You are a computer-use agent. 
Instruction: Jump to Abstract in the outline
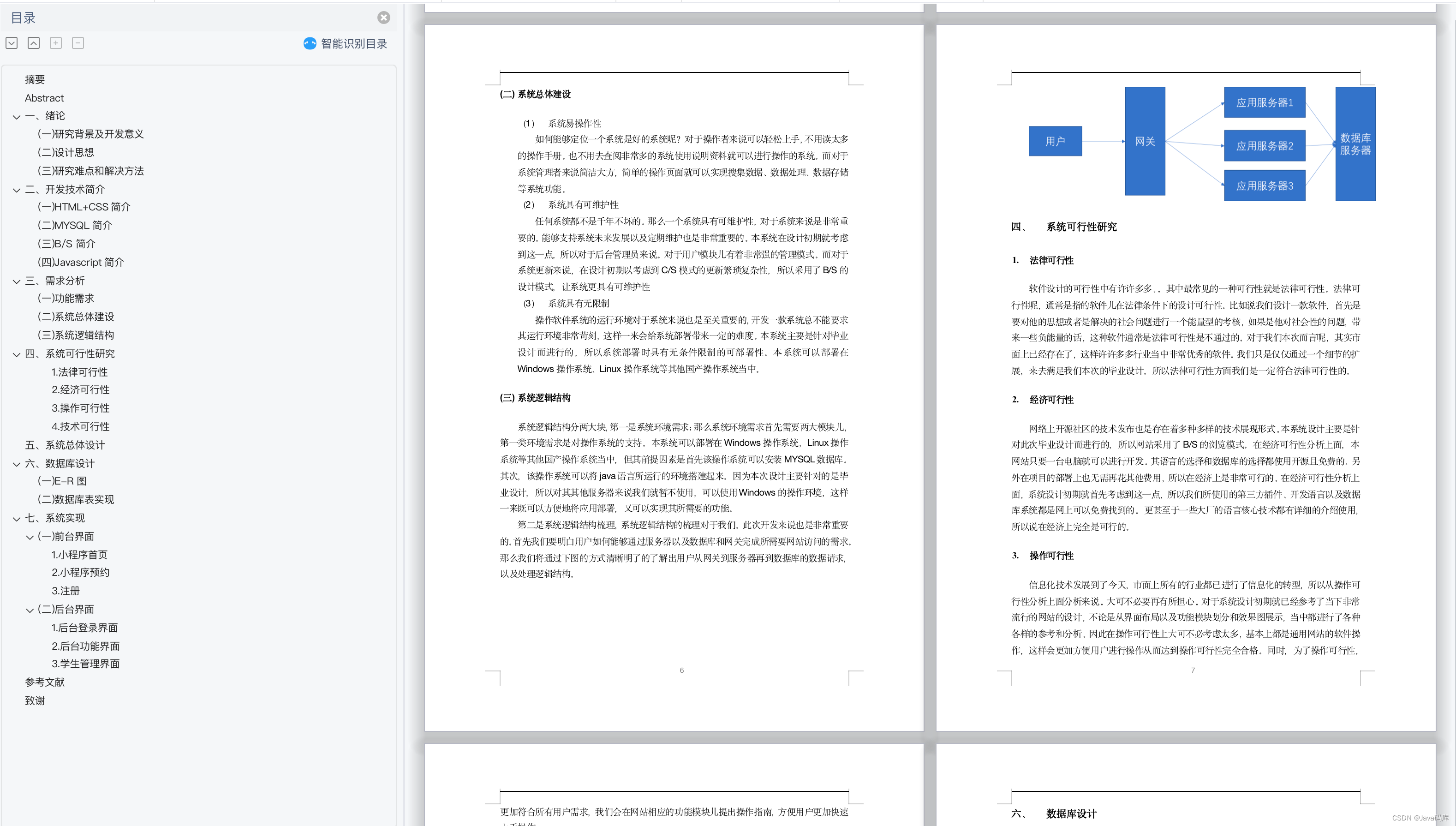coord(44,98)
